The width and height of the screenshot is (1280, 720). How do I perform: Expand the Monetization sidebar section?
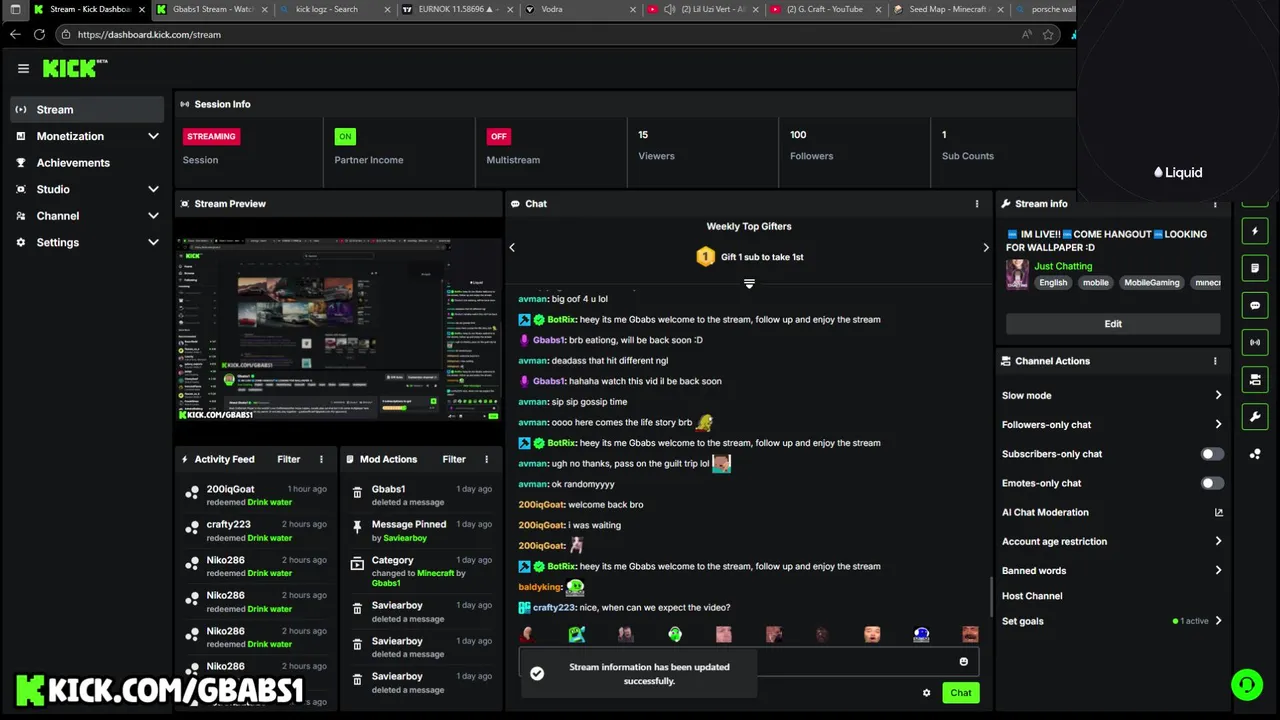[x=153, y=136]
